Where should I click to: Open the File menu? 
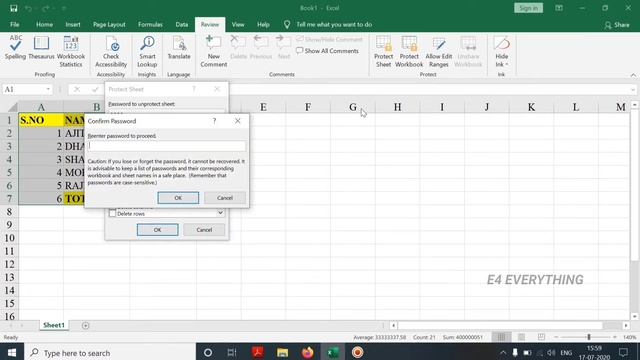(15, 24)
